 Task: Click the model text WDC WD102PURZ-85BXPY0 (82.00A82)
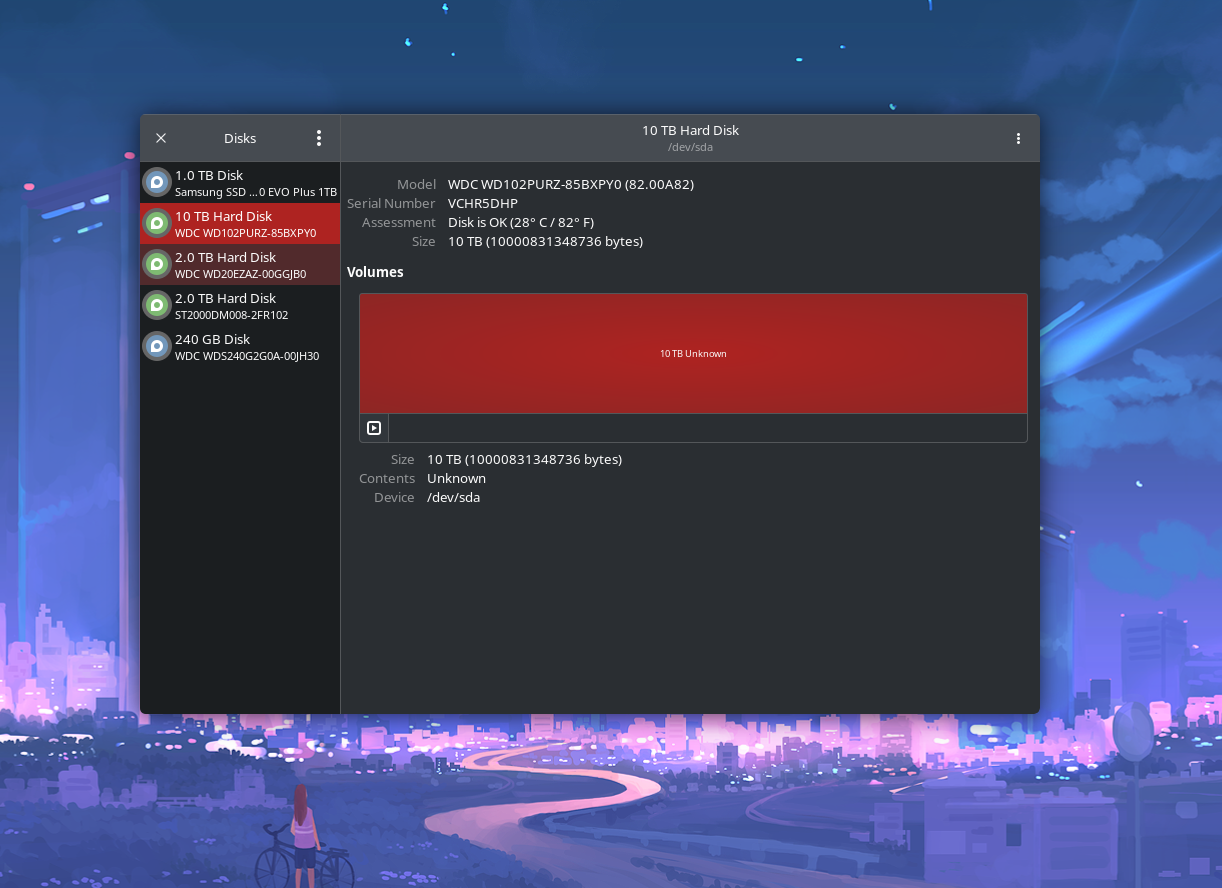[x=571, y=184]
